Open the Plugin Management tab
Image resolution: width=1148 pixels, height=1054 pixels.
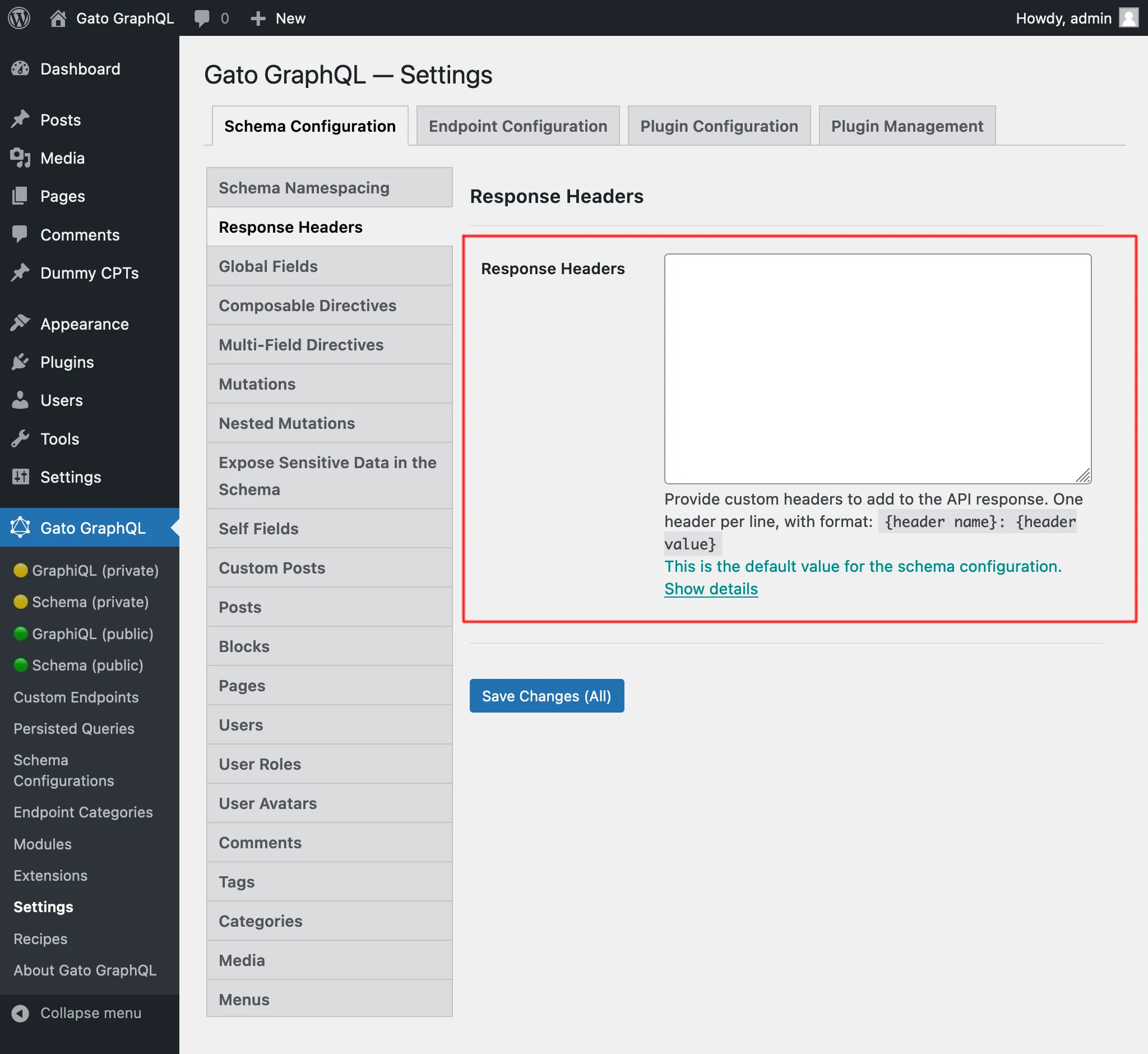point(907,126)
